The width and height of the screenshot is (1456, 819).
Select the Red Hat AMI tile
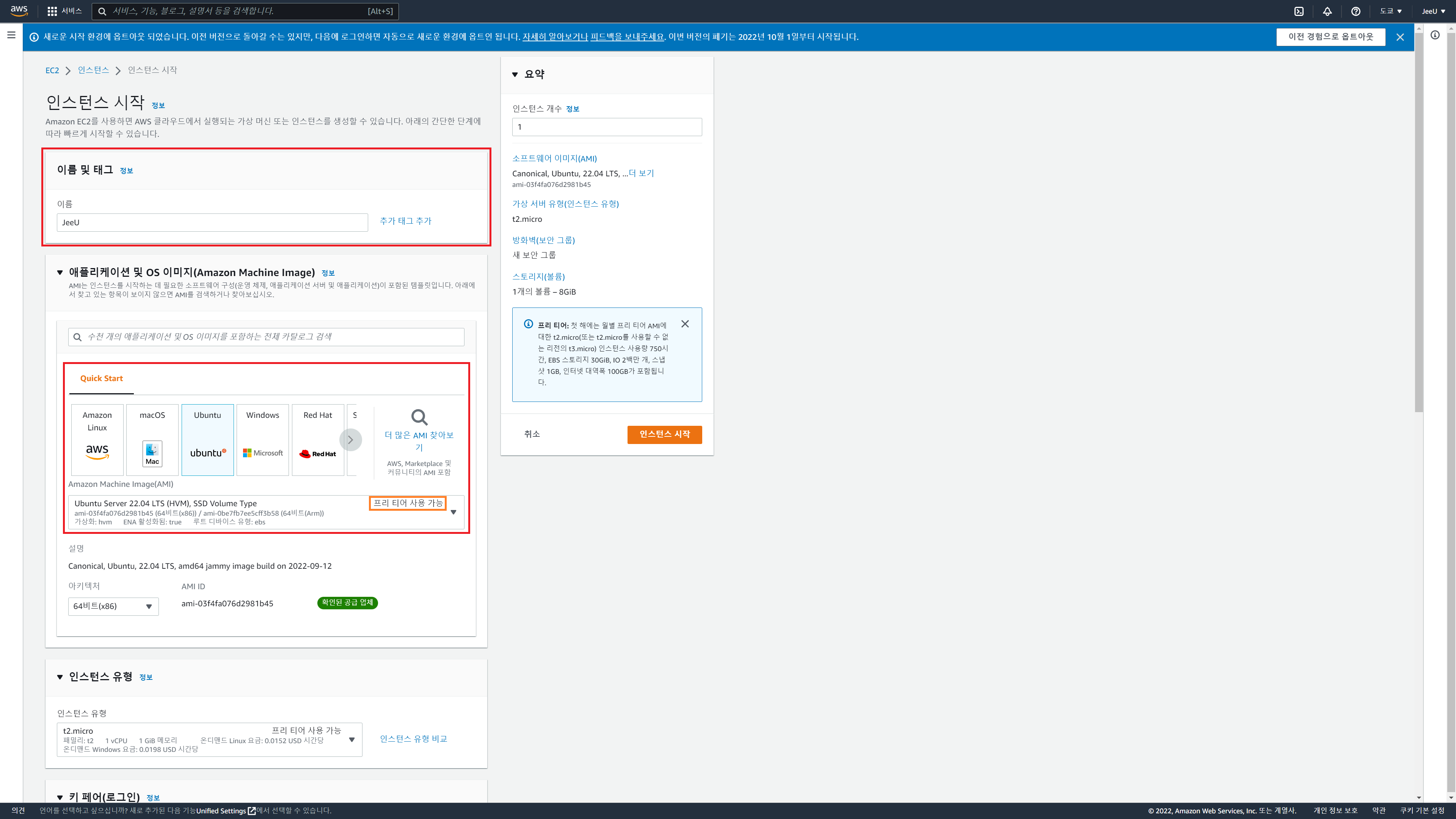point(318,439)
